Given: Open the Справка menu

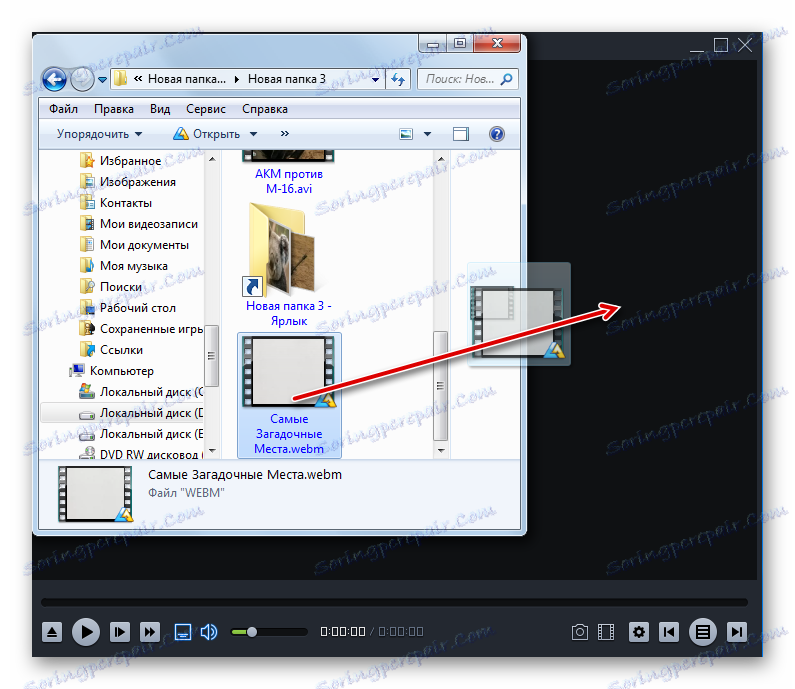Looking at the screenshot, I should click(x=265, y=109).
